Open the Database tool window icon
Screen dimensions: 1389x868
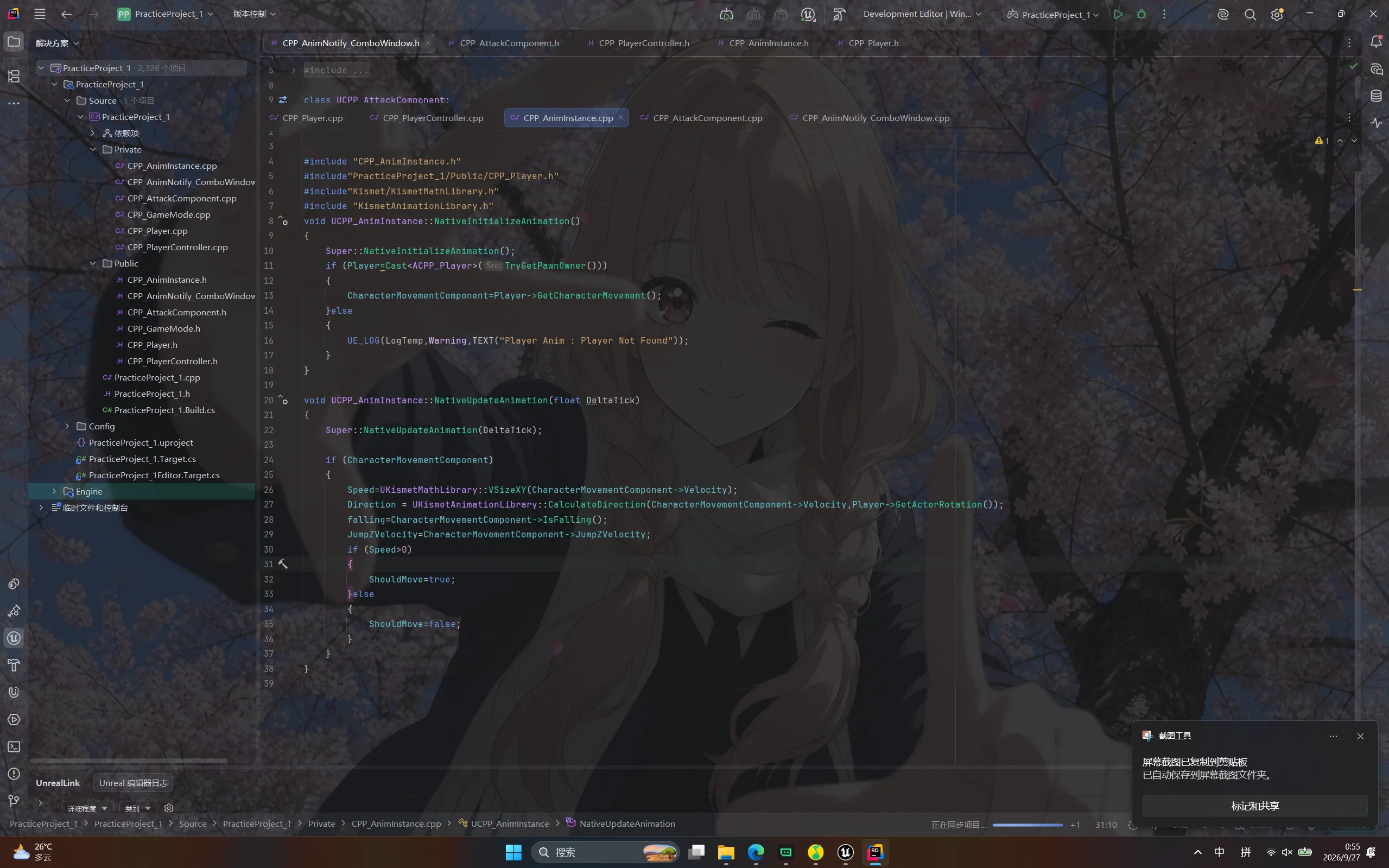coord(1376,96)
